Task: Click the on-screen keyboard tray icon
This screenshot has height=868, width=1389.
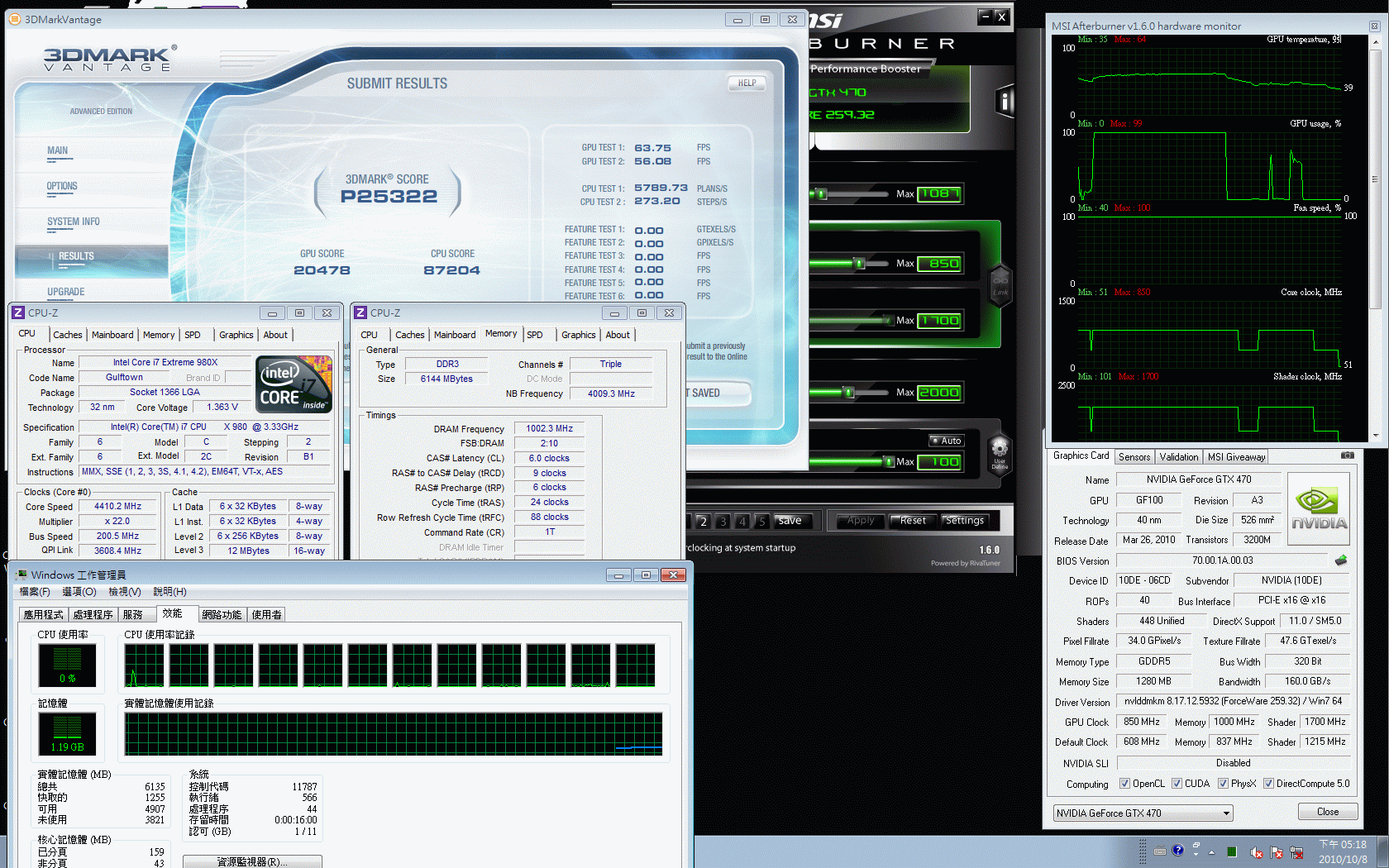Action: pos(1160,851)
